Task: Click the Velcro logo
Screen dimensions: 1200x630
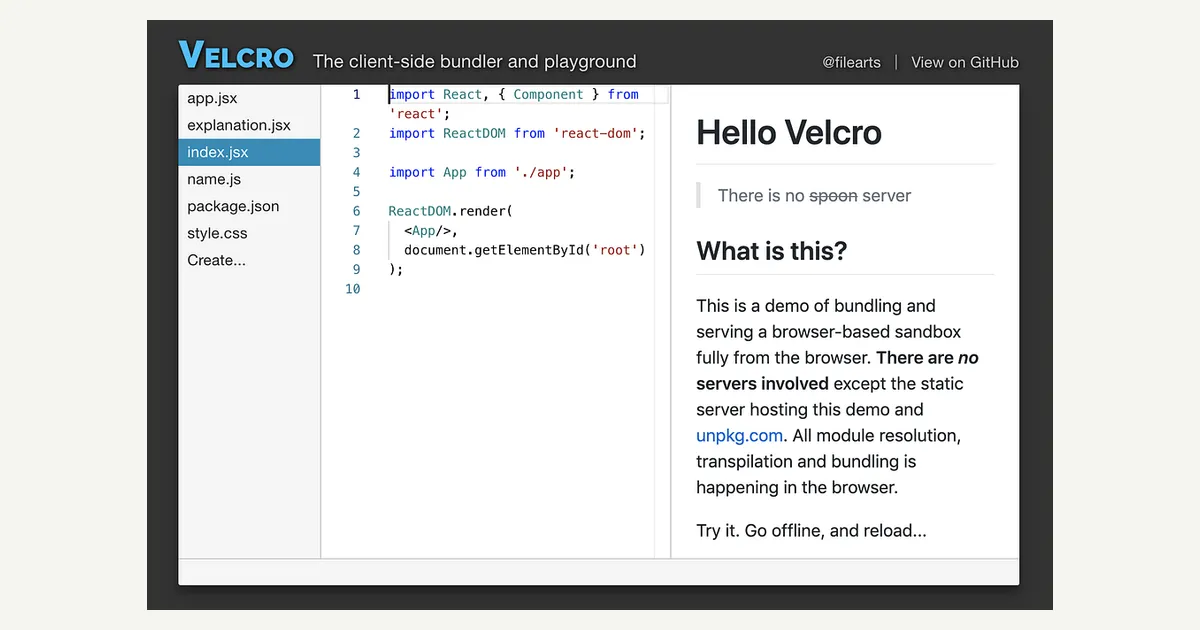Action: click(236, 56)
